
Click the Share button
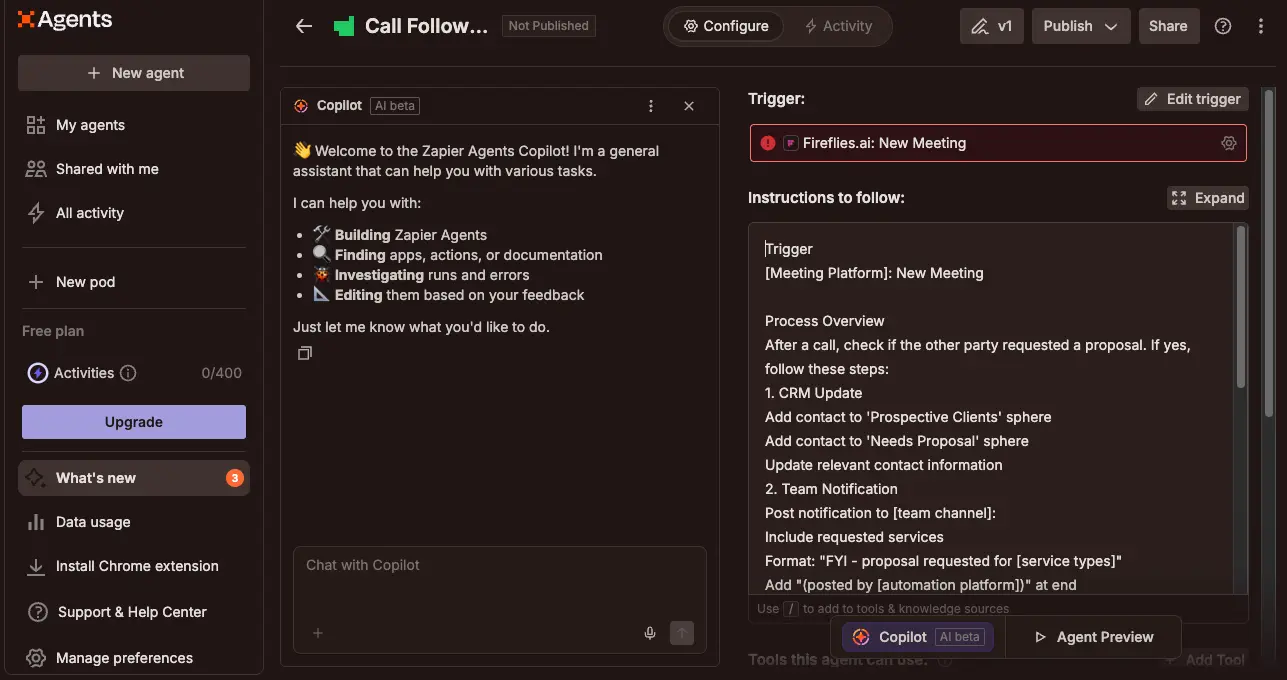(1168, 26)
